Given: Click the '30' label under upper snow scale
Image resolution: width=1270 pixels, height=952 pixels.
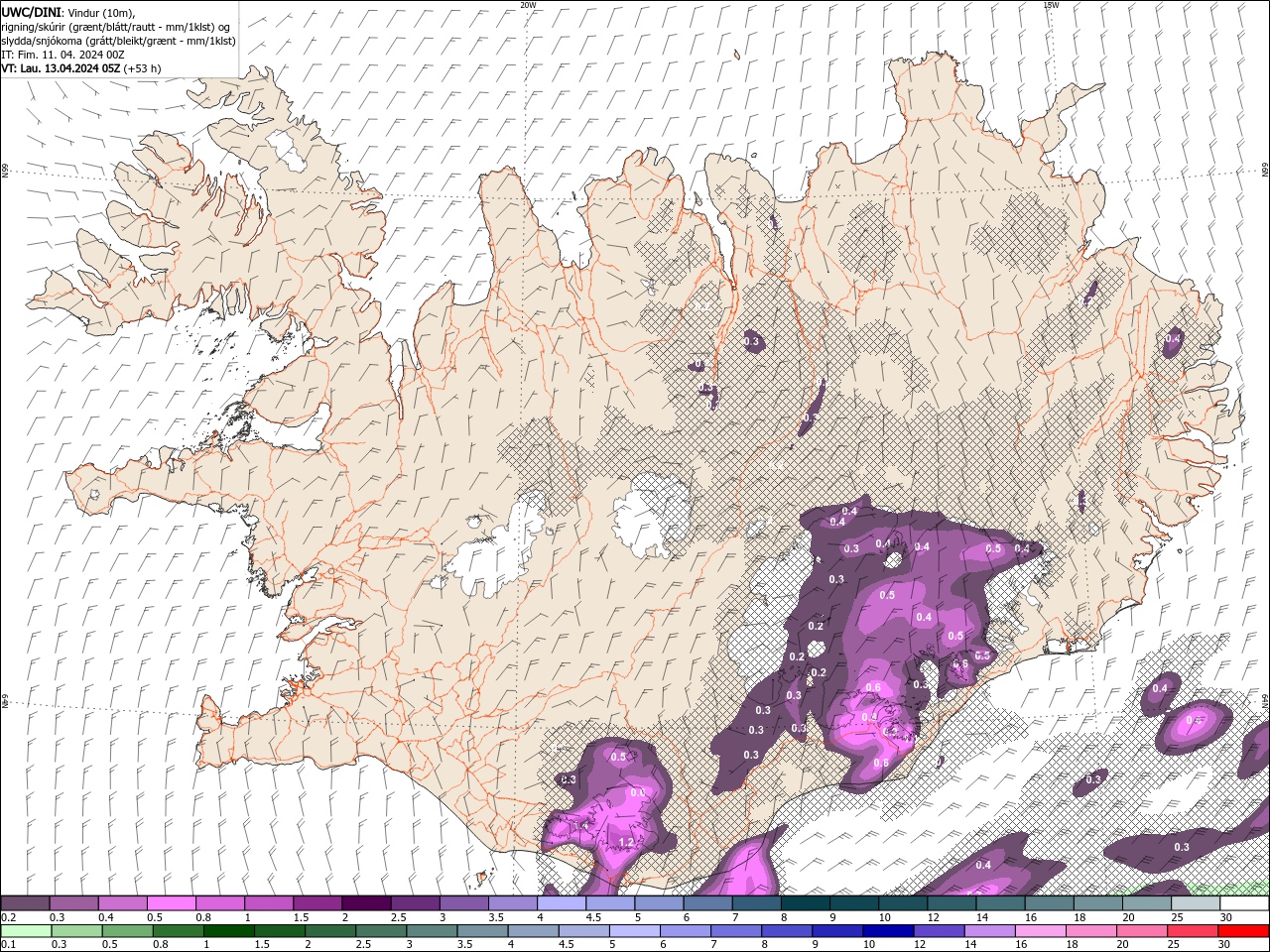Looking at the screenshot, I should (x=1226, y=917).
